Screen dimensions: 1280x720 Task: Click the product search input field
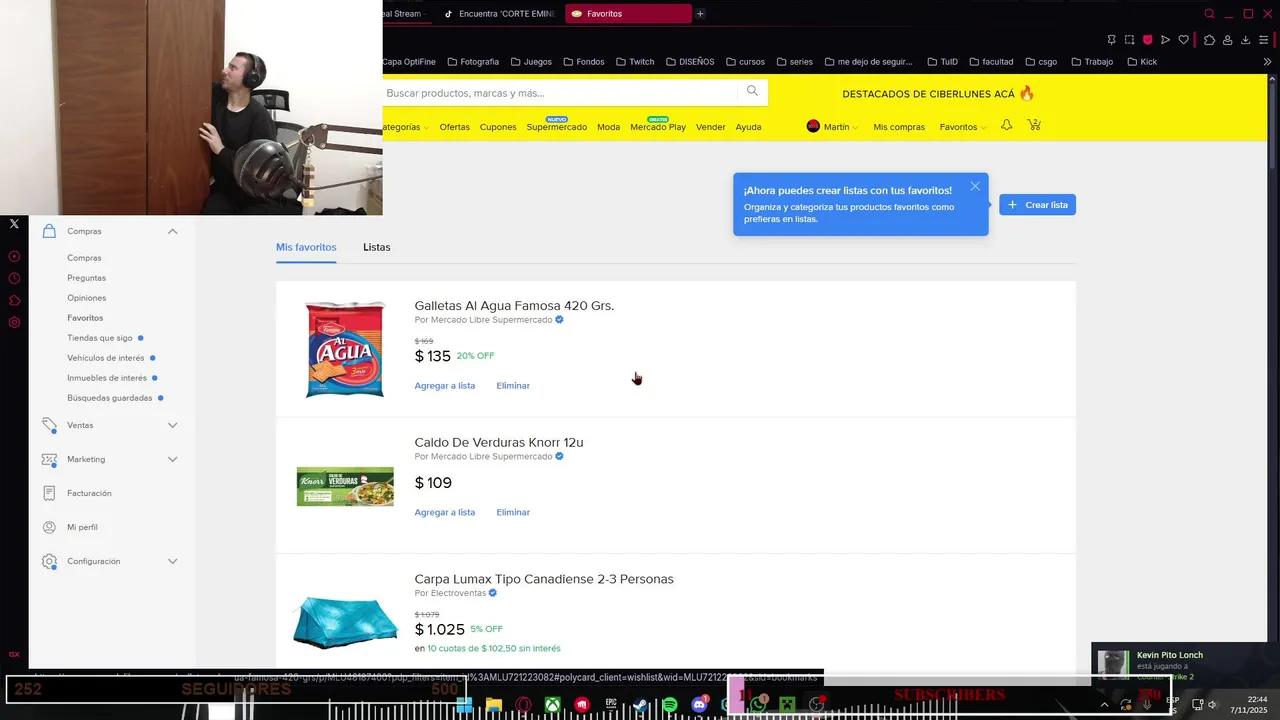(x=560, y=93)
